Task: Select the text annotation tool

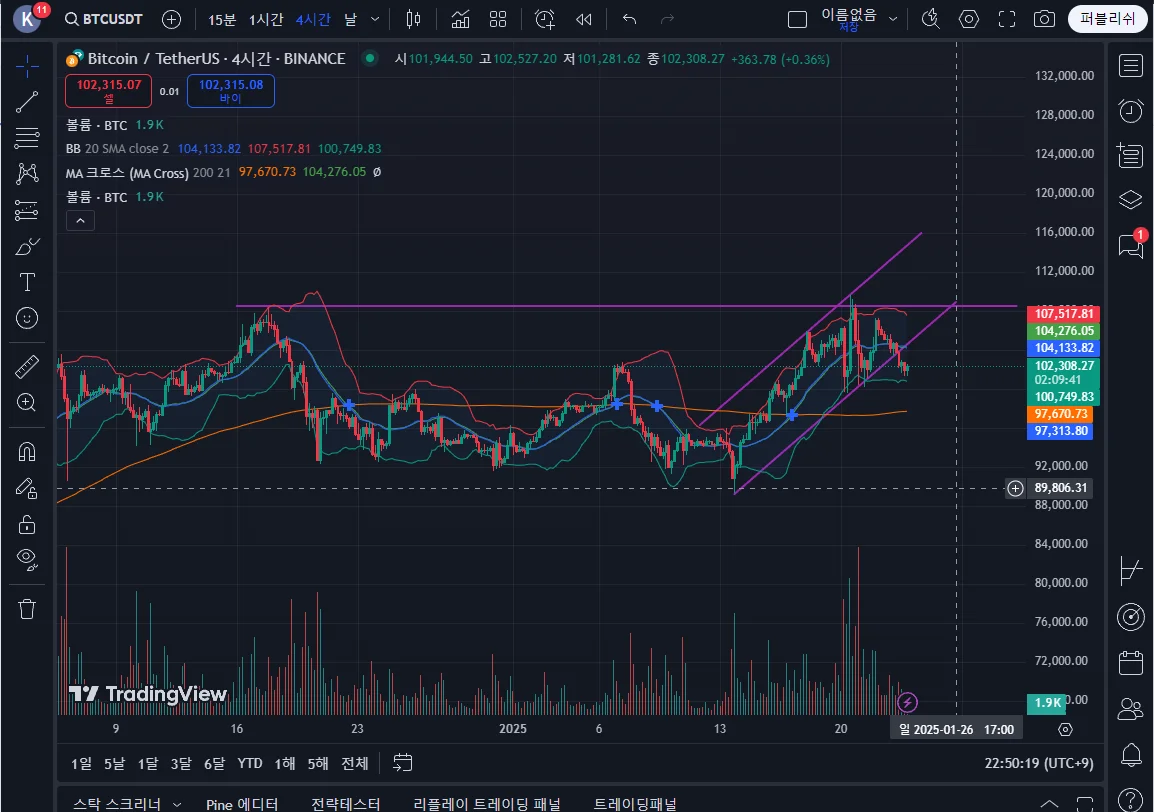Action: click(27, 282)
